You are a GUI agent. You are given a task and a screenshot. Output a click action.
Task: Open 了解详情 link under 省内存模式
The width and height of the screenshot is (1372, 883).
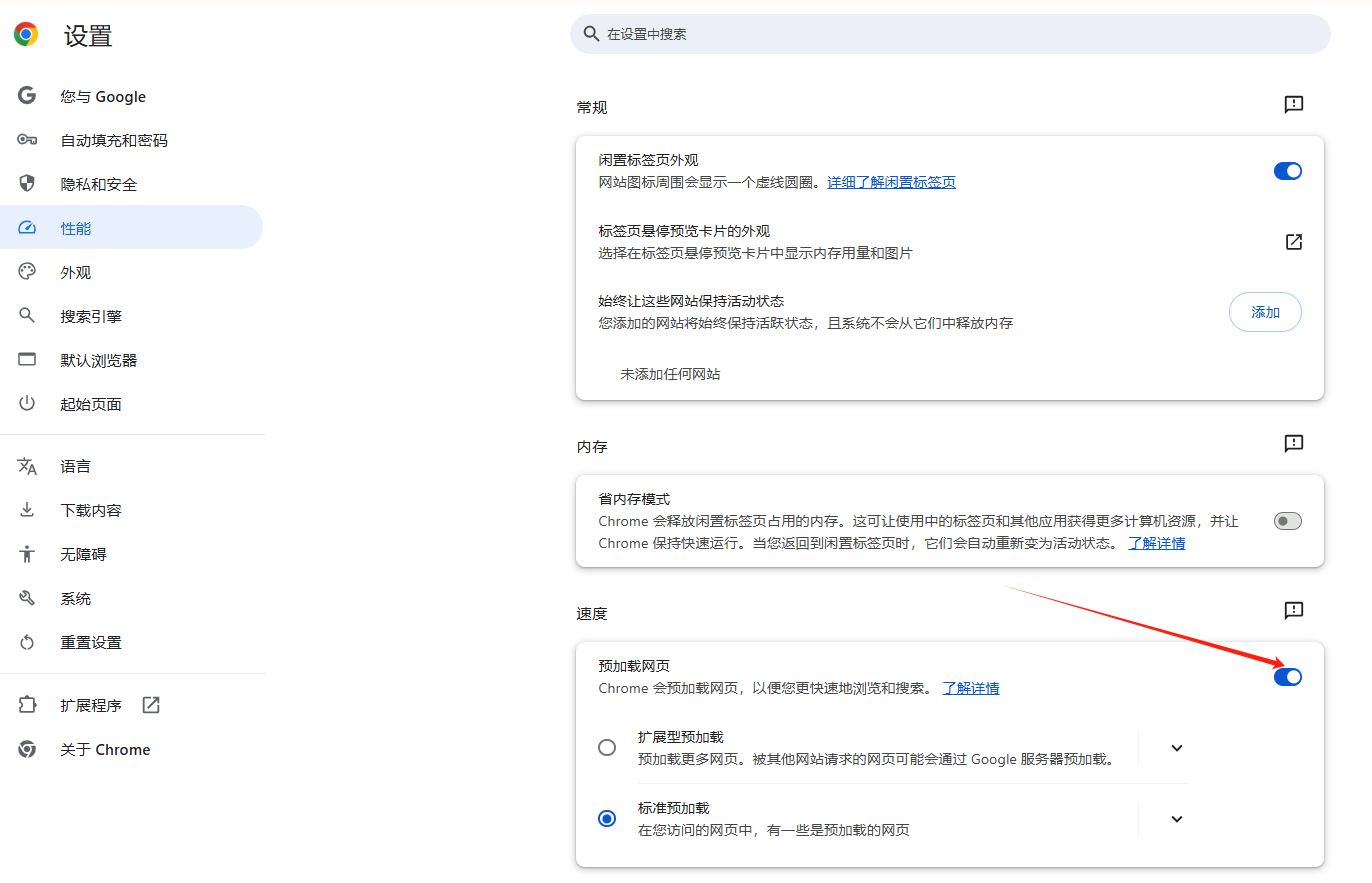(1157, 543)
